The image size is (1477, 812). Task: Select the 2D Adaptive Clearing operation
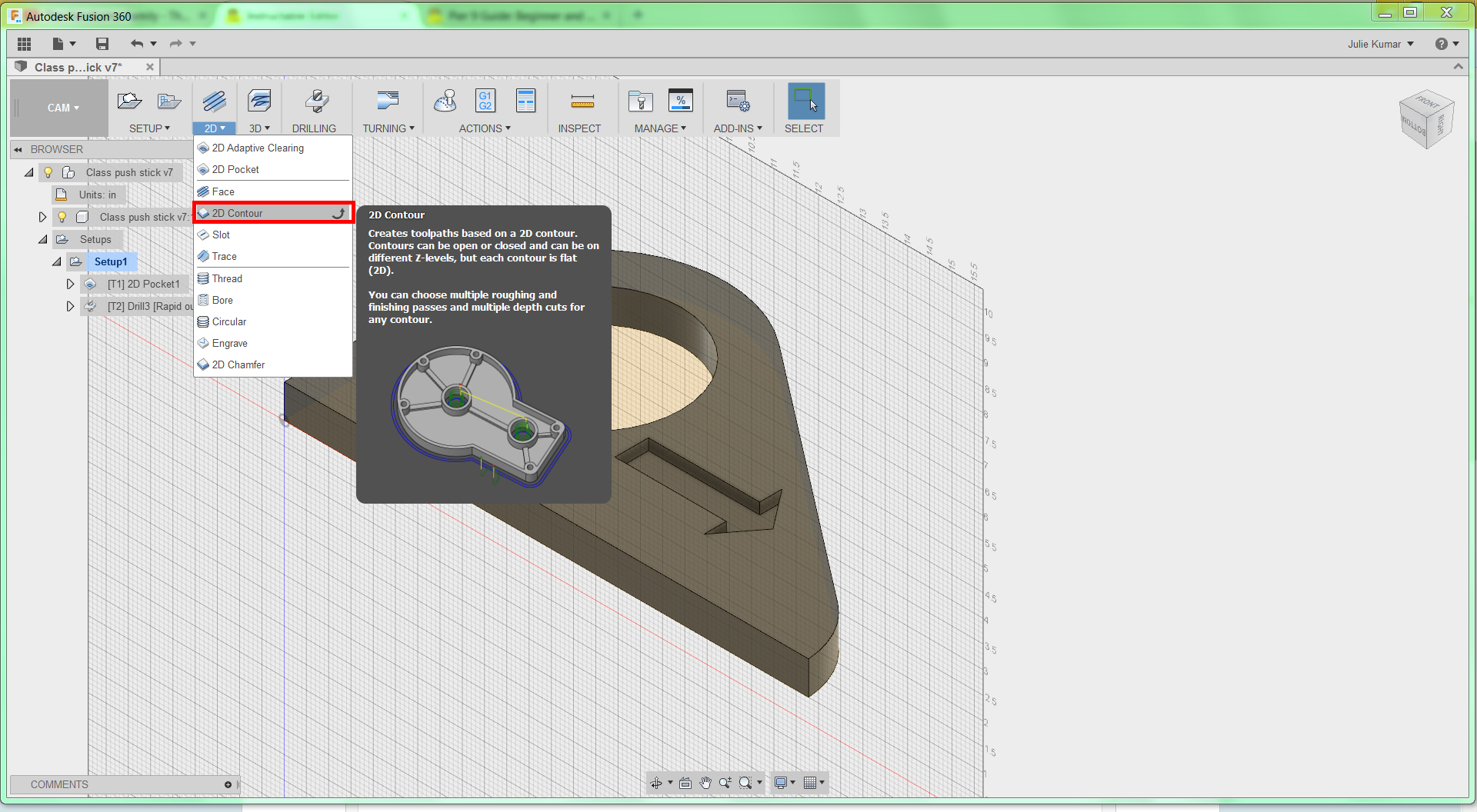(257, 148)
